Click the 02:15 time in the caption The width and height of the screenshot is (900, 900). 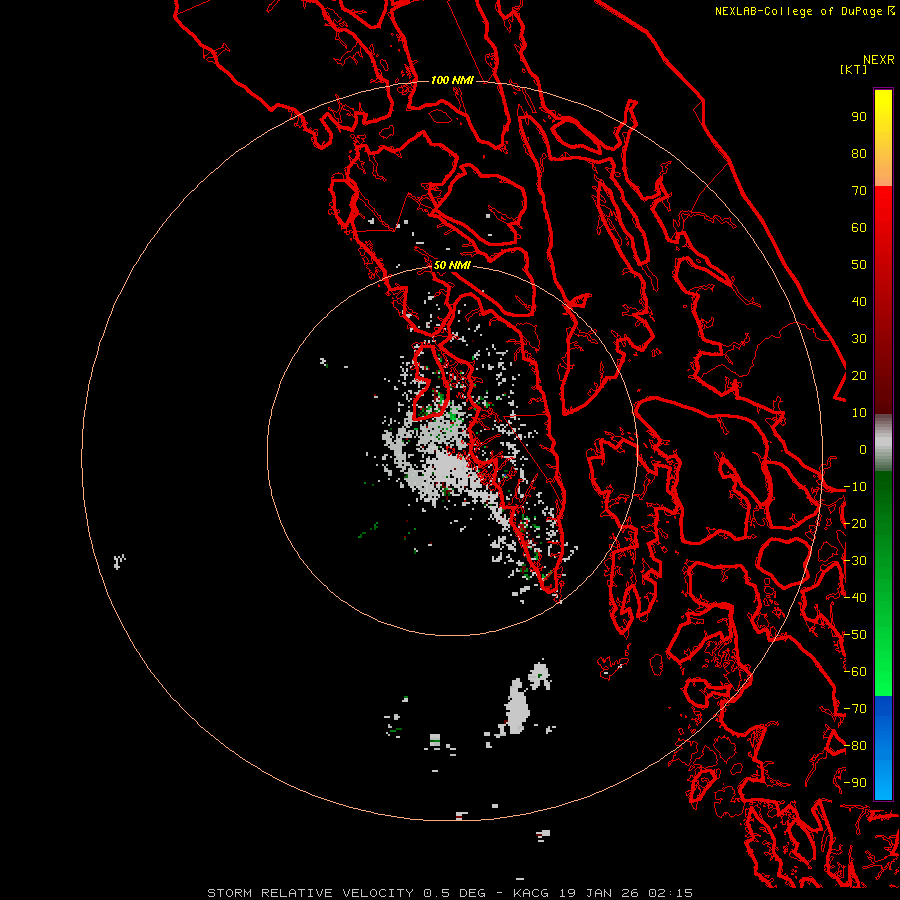click(x=670, y=893)
